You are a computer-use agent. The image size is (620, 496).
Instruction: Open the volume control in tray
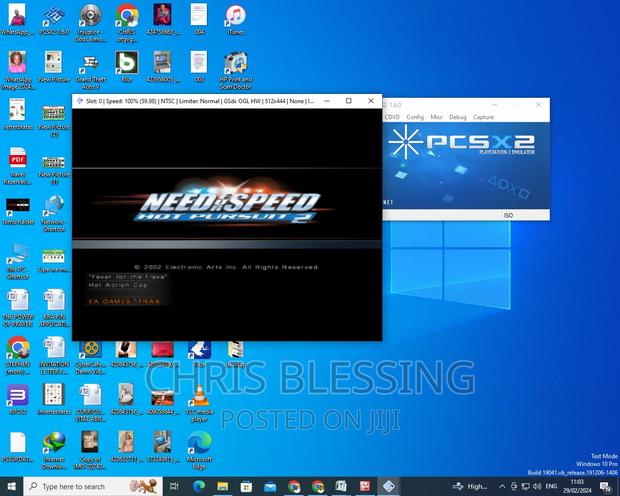pyautogui.click(x=537, y=486)
